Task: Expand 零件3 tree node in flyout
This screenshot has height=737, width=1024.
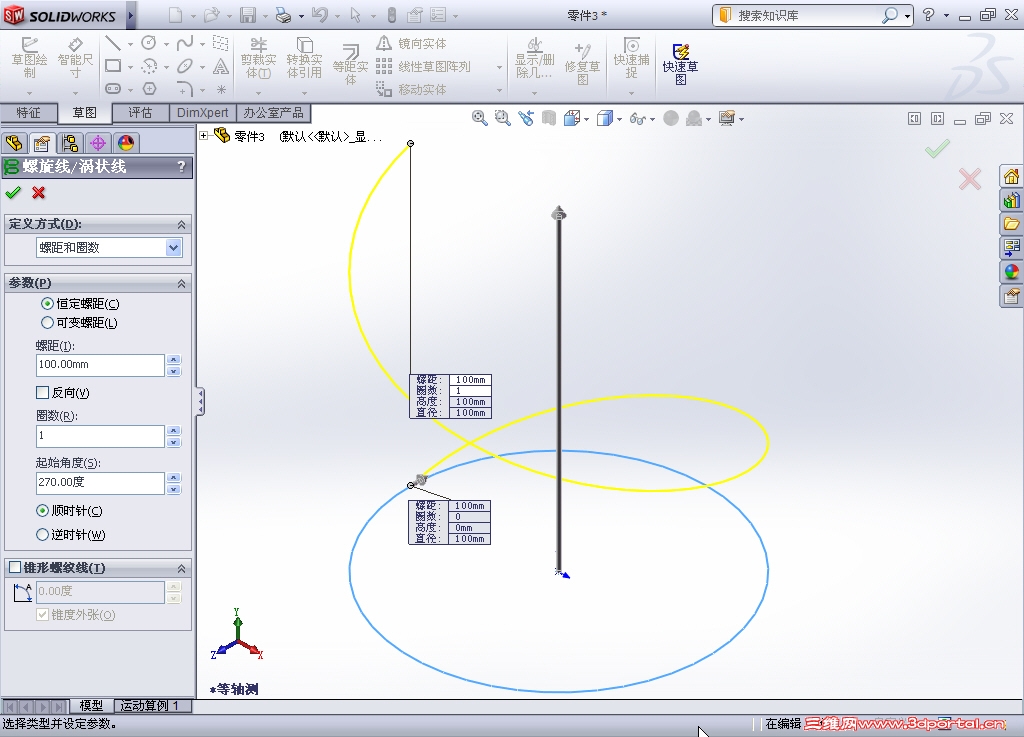Action: [204, 136]
